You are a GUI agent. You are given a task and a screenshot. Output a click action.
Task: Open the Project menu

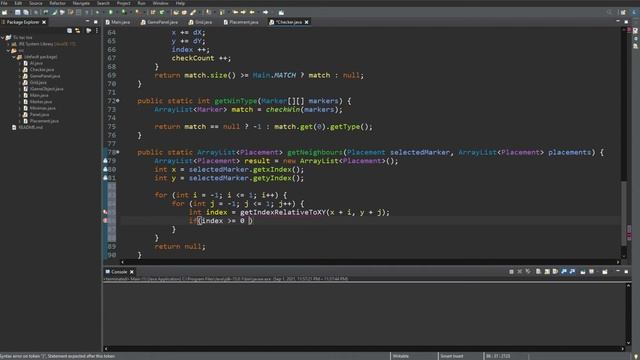[x=123, y=3]
